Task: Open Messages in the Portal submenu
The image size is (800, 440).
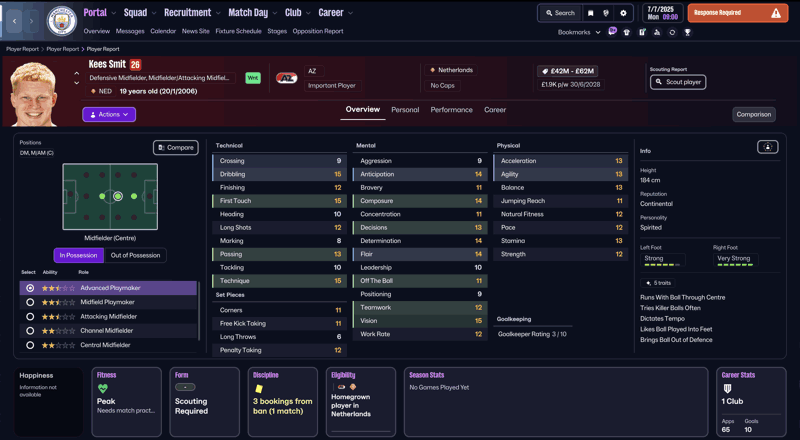Action: 130,31
